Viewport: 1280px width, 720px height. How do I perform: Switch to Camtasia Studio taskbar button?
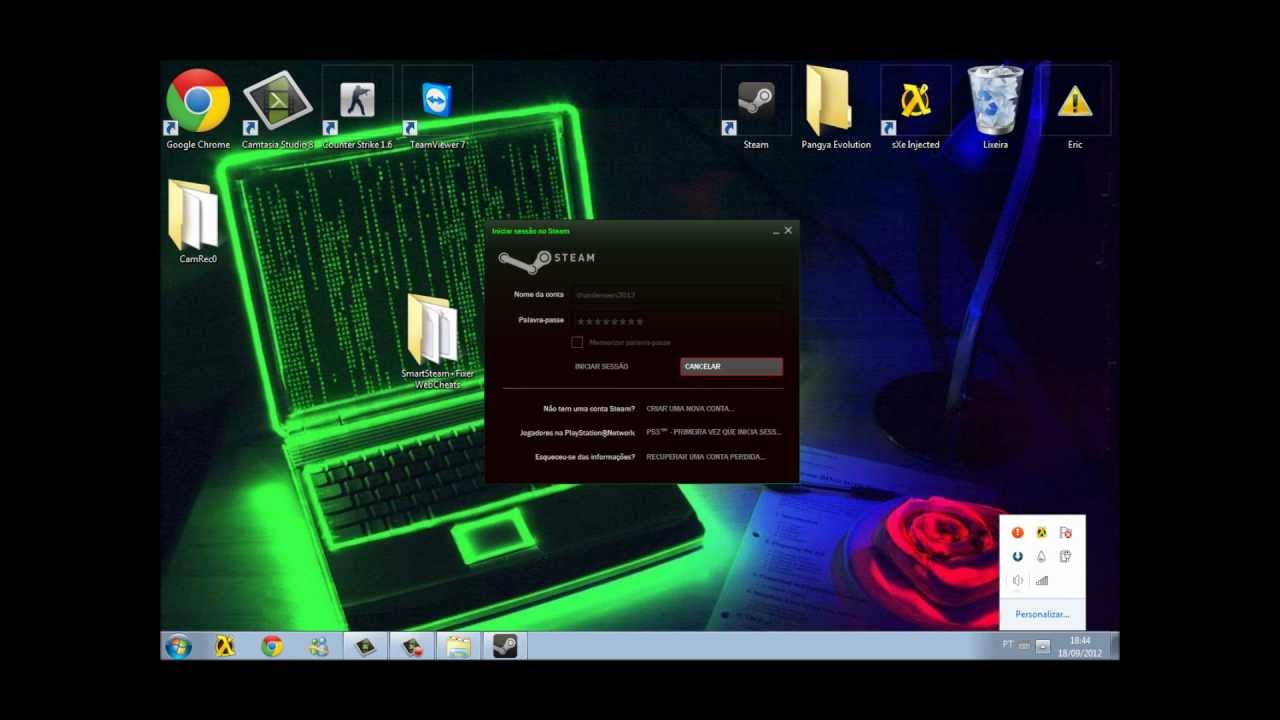(x=365, y=646)
